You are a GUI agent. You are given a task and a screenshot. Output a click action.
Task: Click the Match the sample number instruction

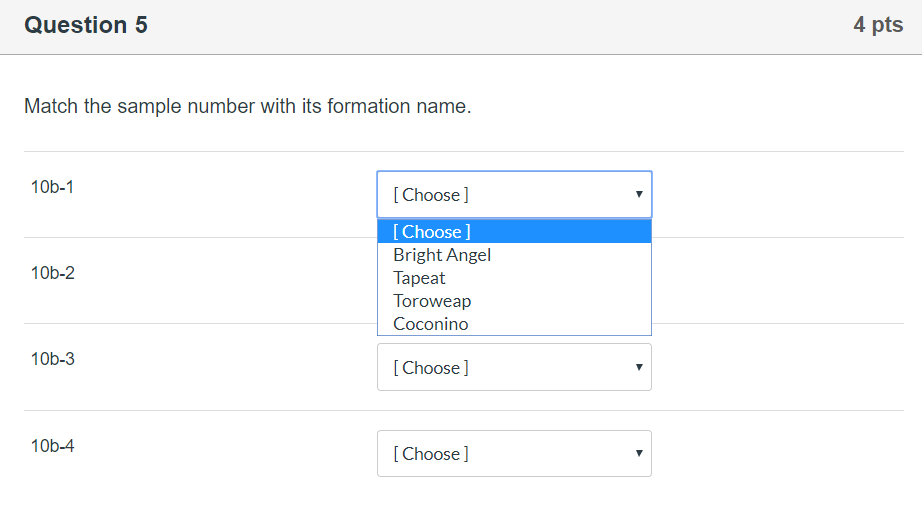coord(247,106)
